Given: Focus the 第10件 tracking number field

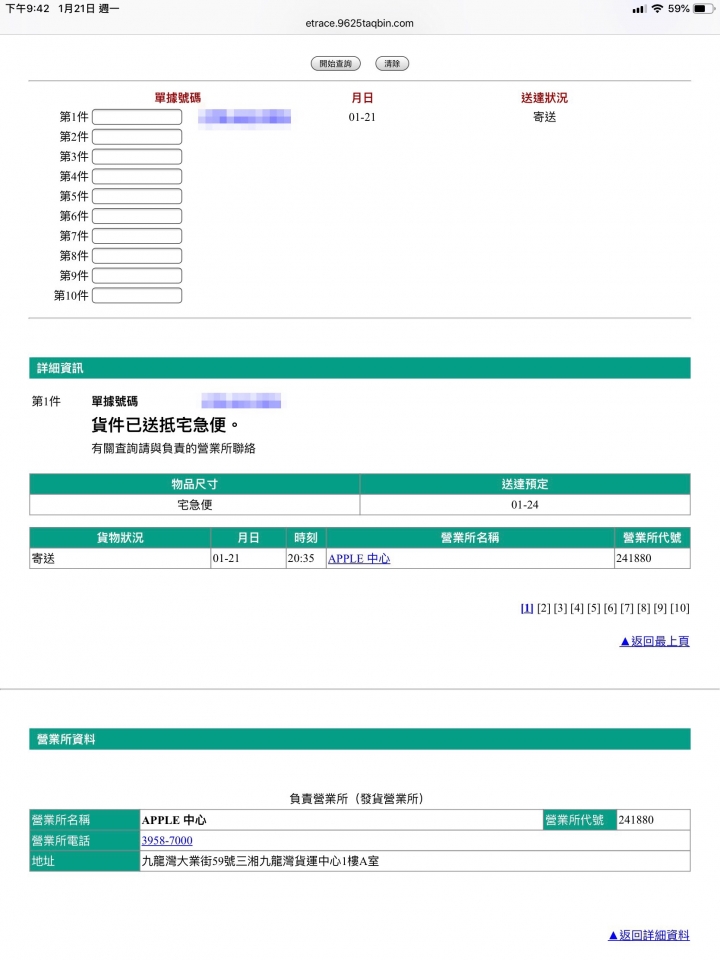Looking at the screenshot, I should click(137, 296).
